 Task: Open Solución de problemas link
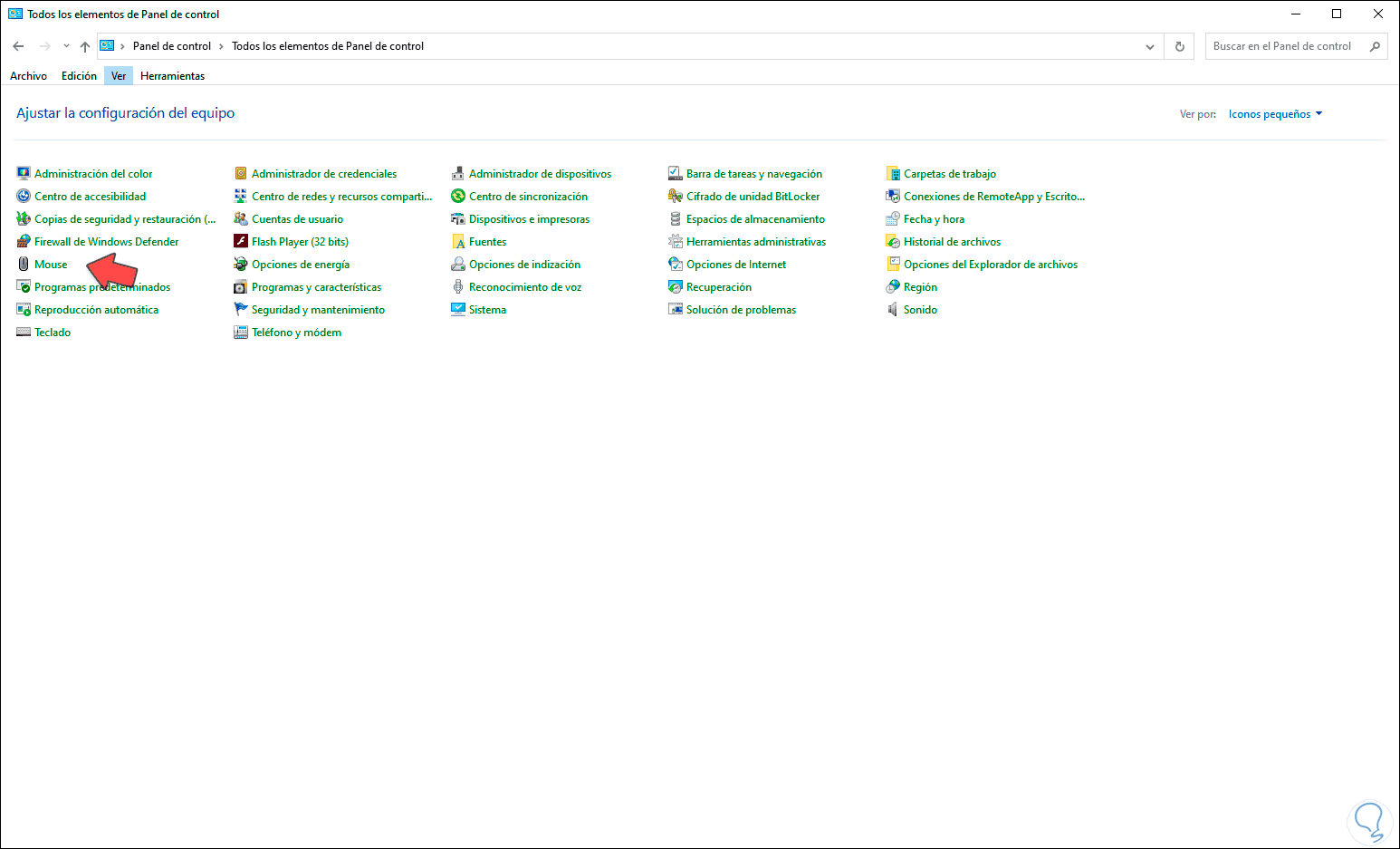(741, 309)
